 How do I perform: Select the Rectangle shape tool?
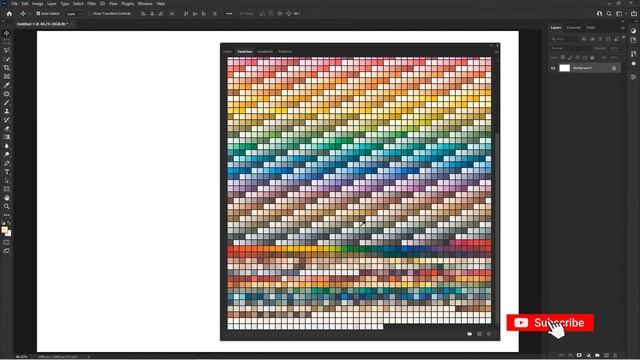click(x=7, y=189)
